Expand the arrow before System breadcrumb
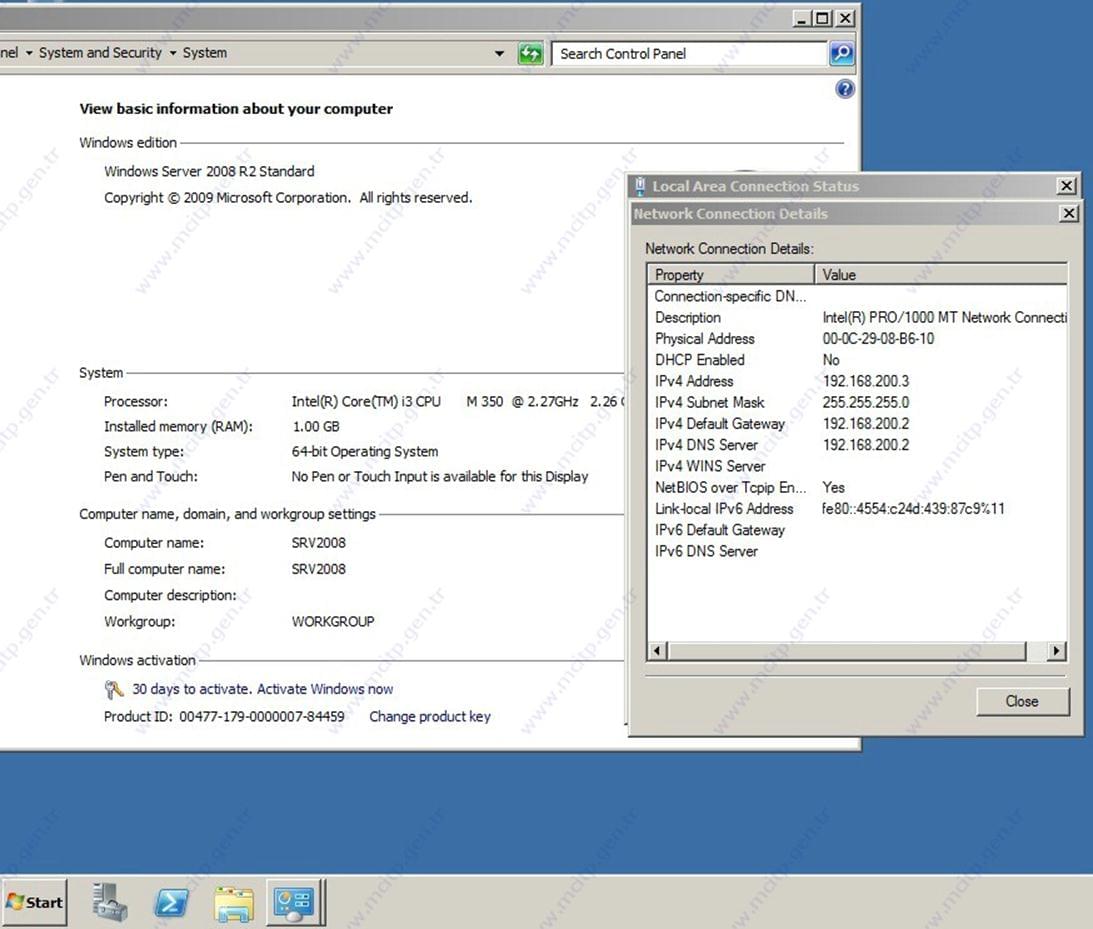Screen dimensions: 1093x929 tap(172, 53)
